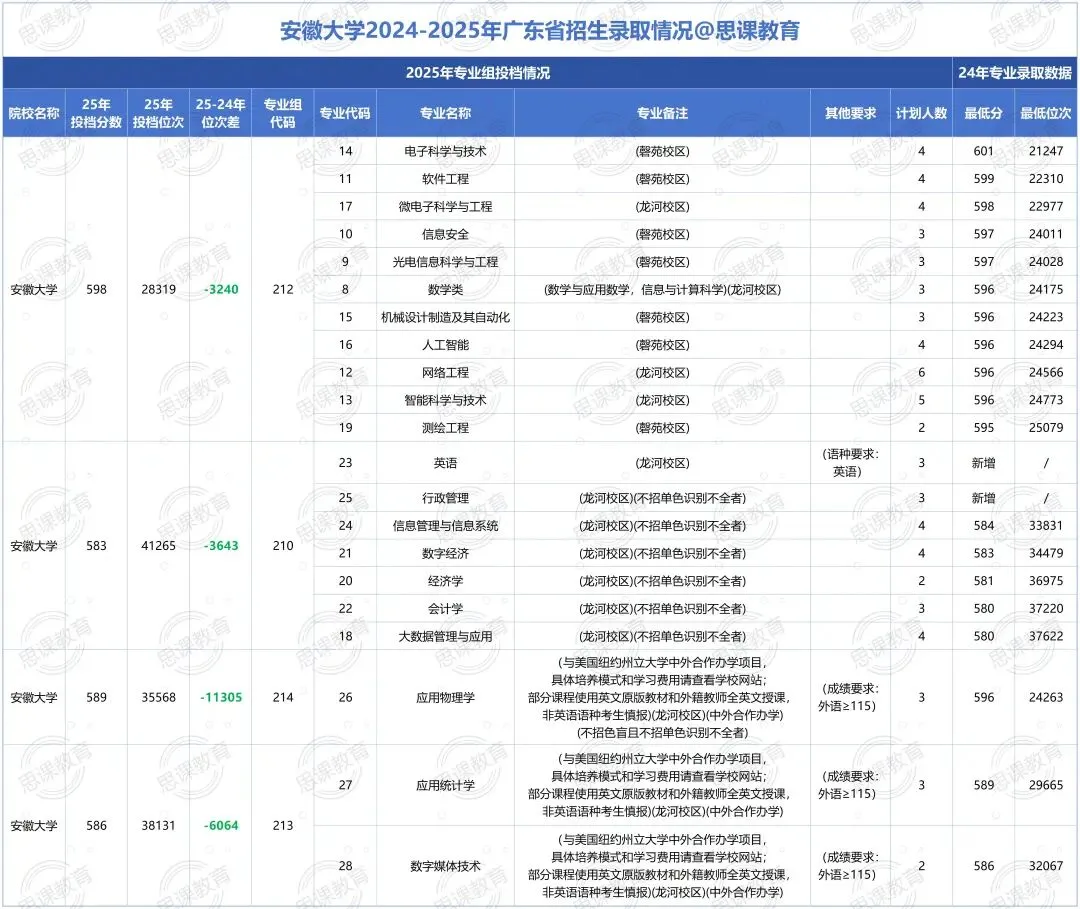Image resolution: width=1080 pixels, height=909 pixels.
Task: Select the 信息管理与信息系统 major cell
Action: [446, 526]
